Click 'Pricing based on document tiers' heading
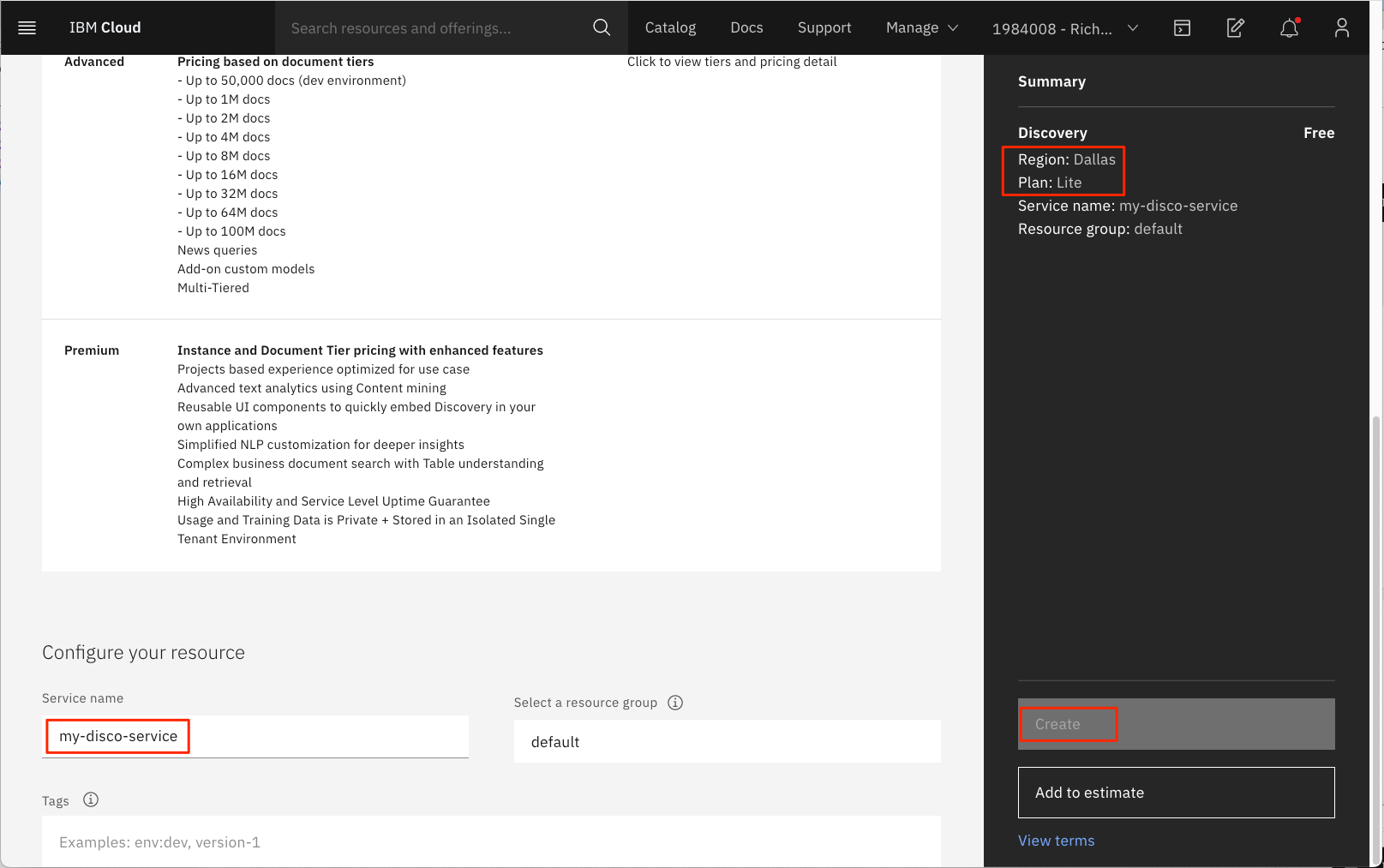This screenshot has width=1384, height=868. 275,62
